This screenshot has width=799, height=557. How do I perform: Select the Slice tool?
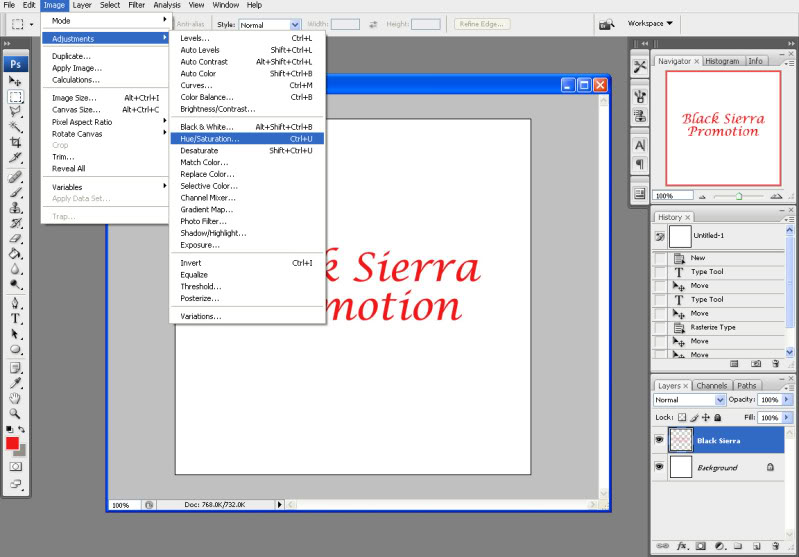[15, 157]
